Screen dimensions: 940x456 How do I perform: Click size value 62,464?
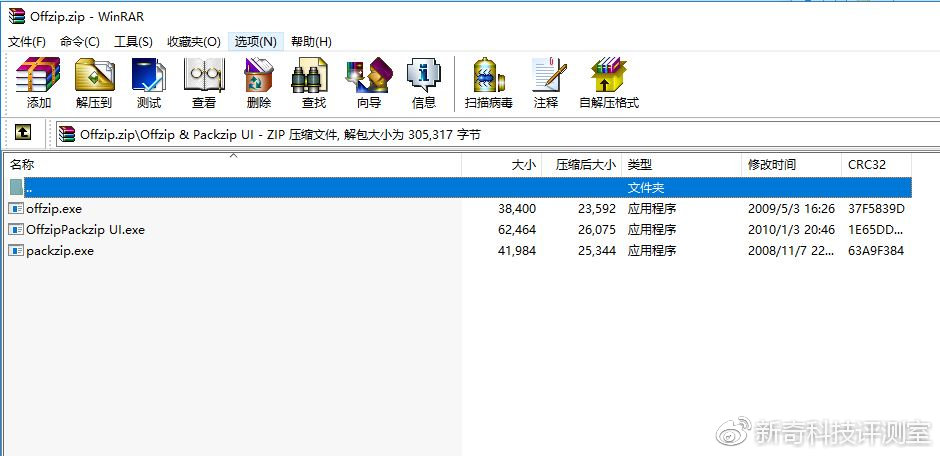(x=517, y=229)
